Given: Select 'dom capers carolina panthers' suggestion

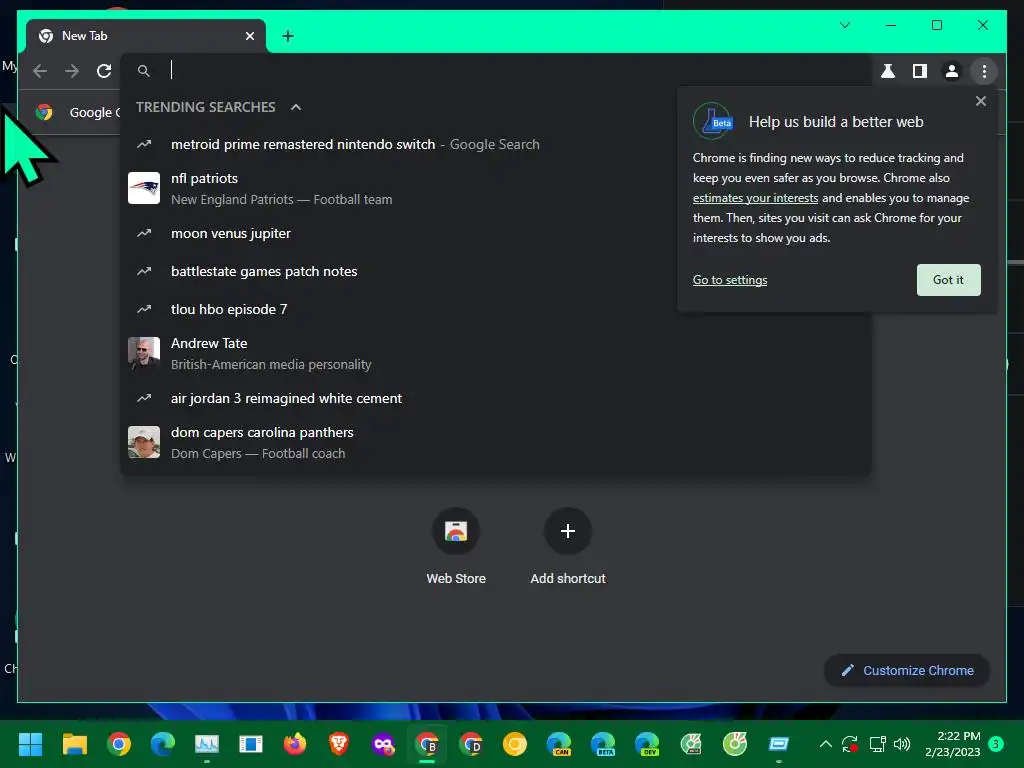Looking at the screenshot, I should [496, 442].
